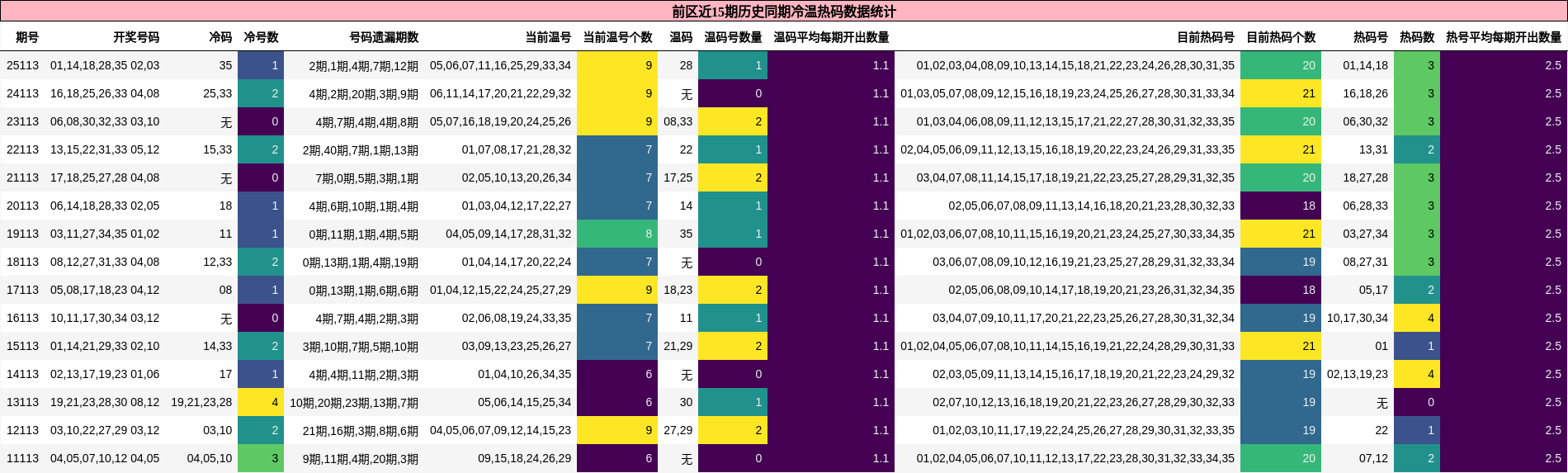Click the 目前热码号 column header

[x=1206, y=37]
